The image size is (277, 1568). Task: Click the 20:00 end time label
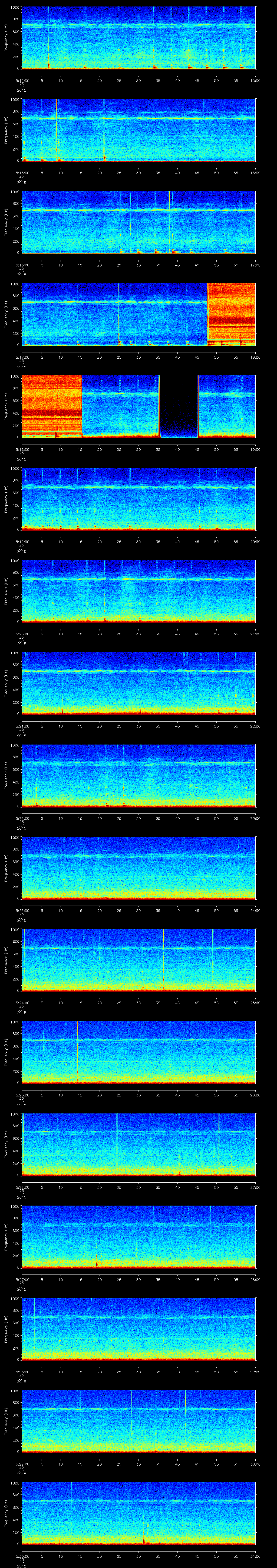click(x=255, y=542)
